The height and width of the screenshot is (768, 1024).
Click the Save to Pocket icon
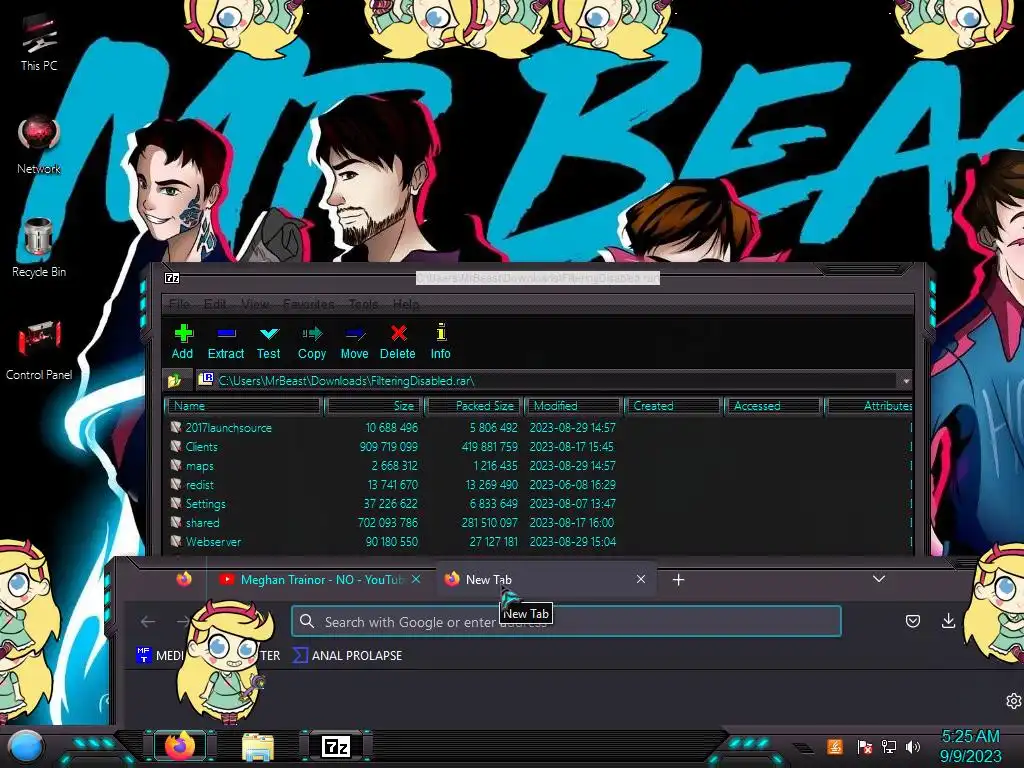[x=913, y=621]
